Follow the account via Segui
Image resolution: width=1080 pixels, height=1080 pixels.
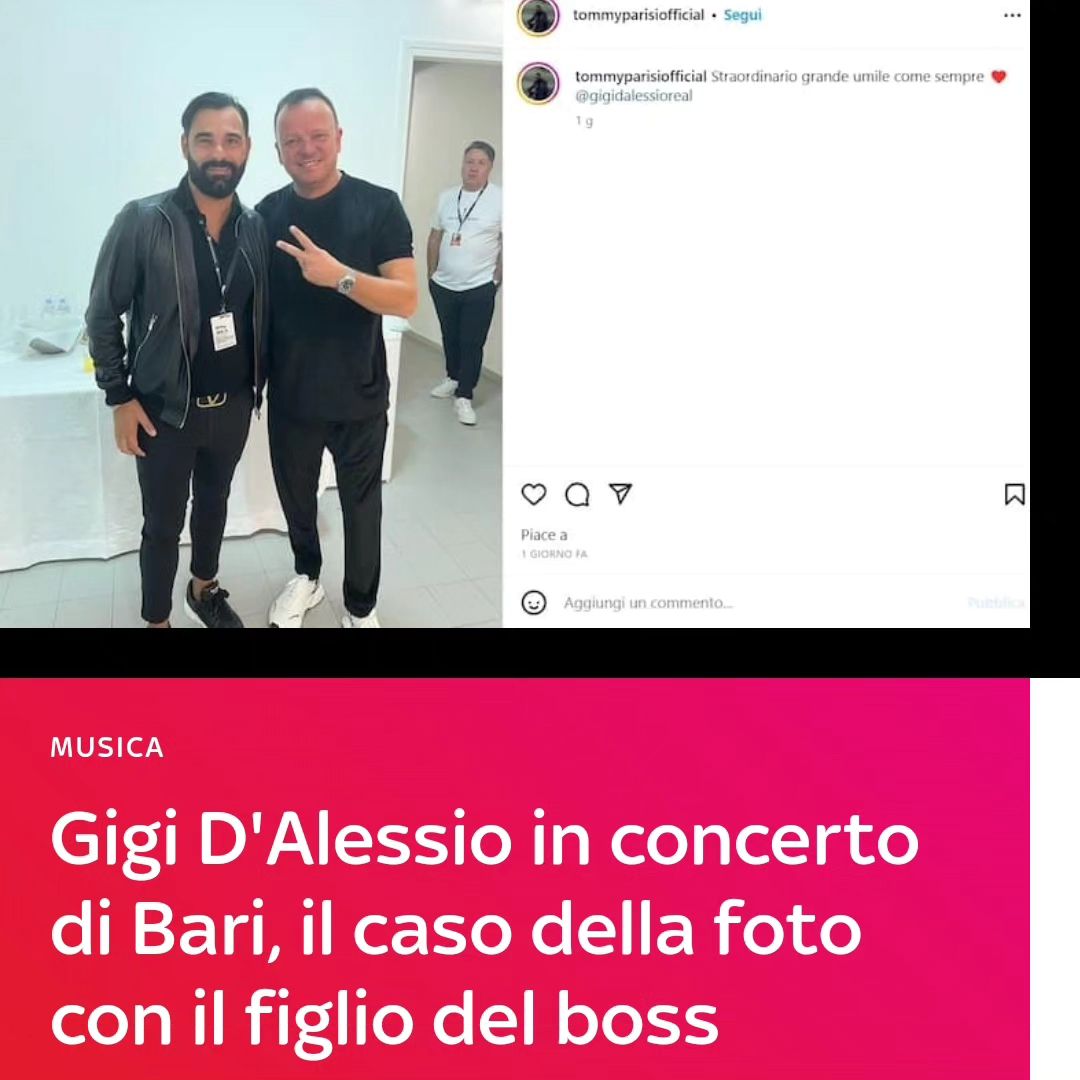(742, 15)
